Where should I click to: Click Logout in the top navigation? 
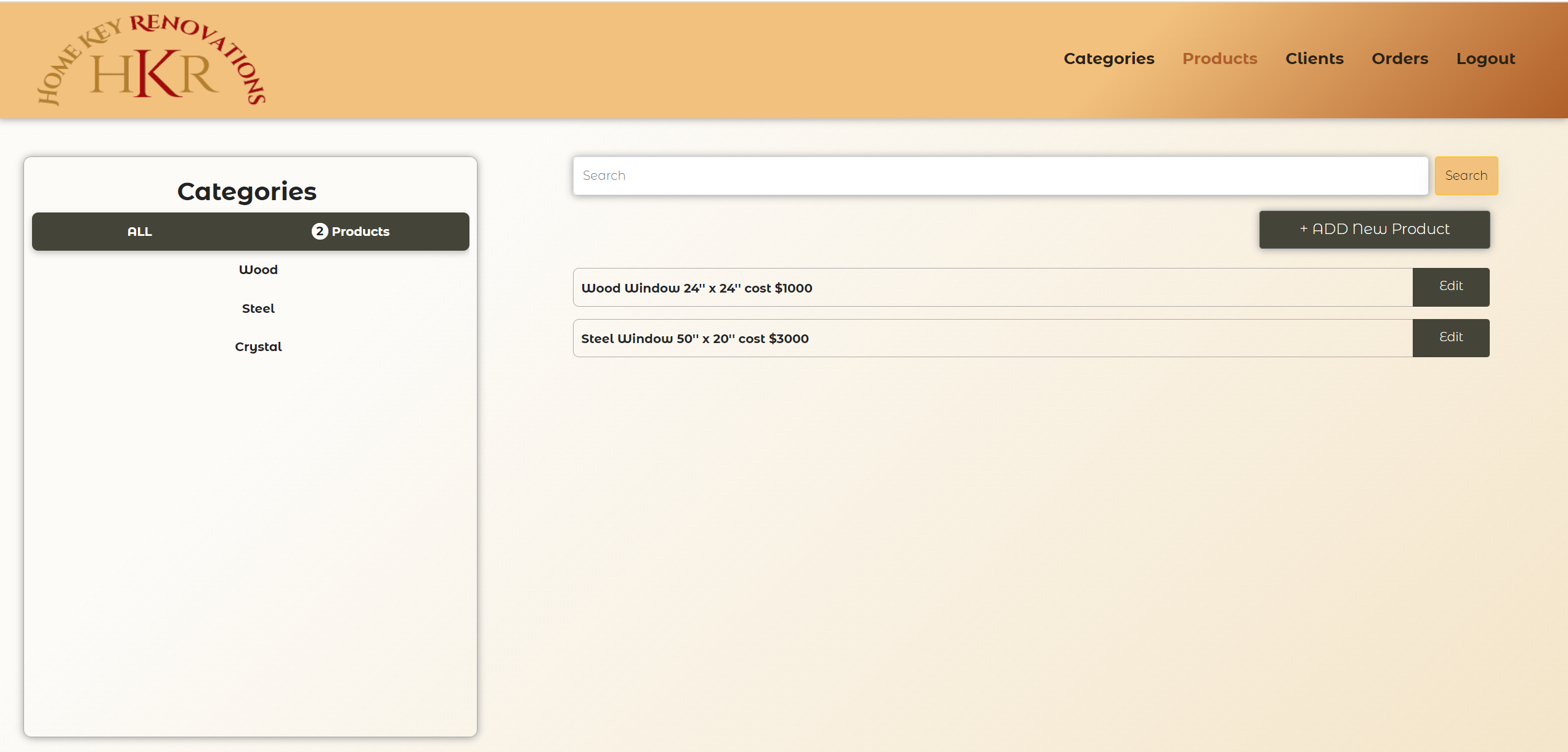[x=1485, y=59]
